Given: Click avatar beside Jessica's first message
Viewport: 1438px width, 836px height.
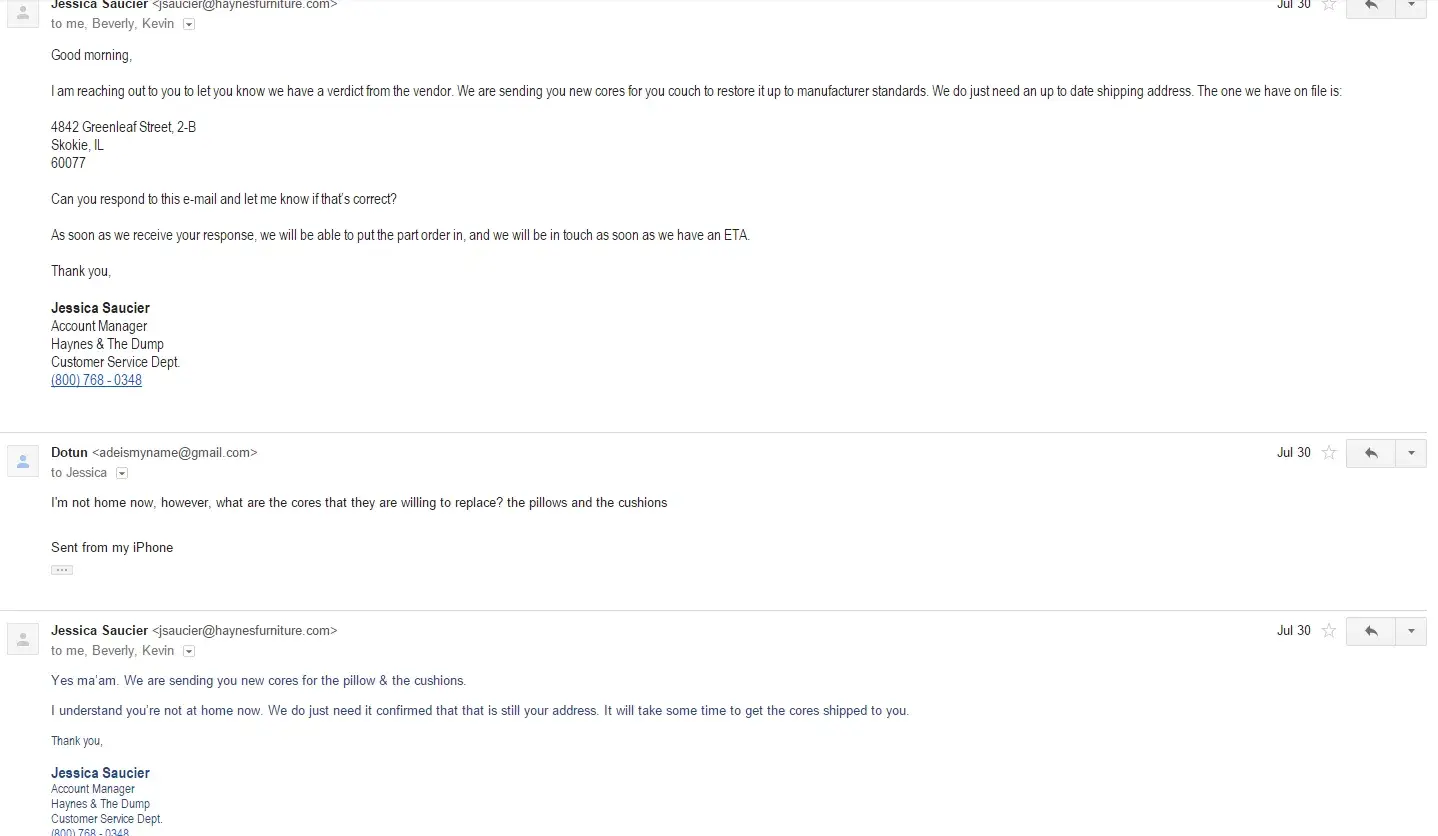Looking at the screenshot, I should pyautogui.click(x=23, y=14).
